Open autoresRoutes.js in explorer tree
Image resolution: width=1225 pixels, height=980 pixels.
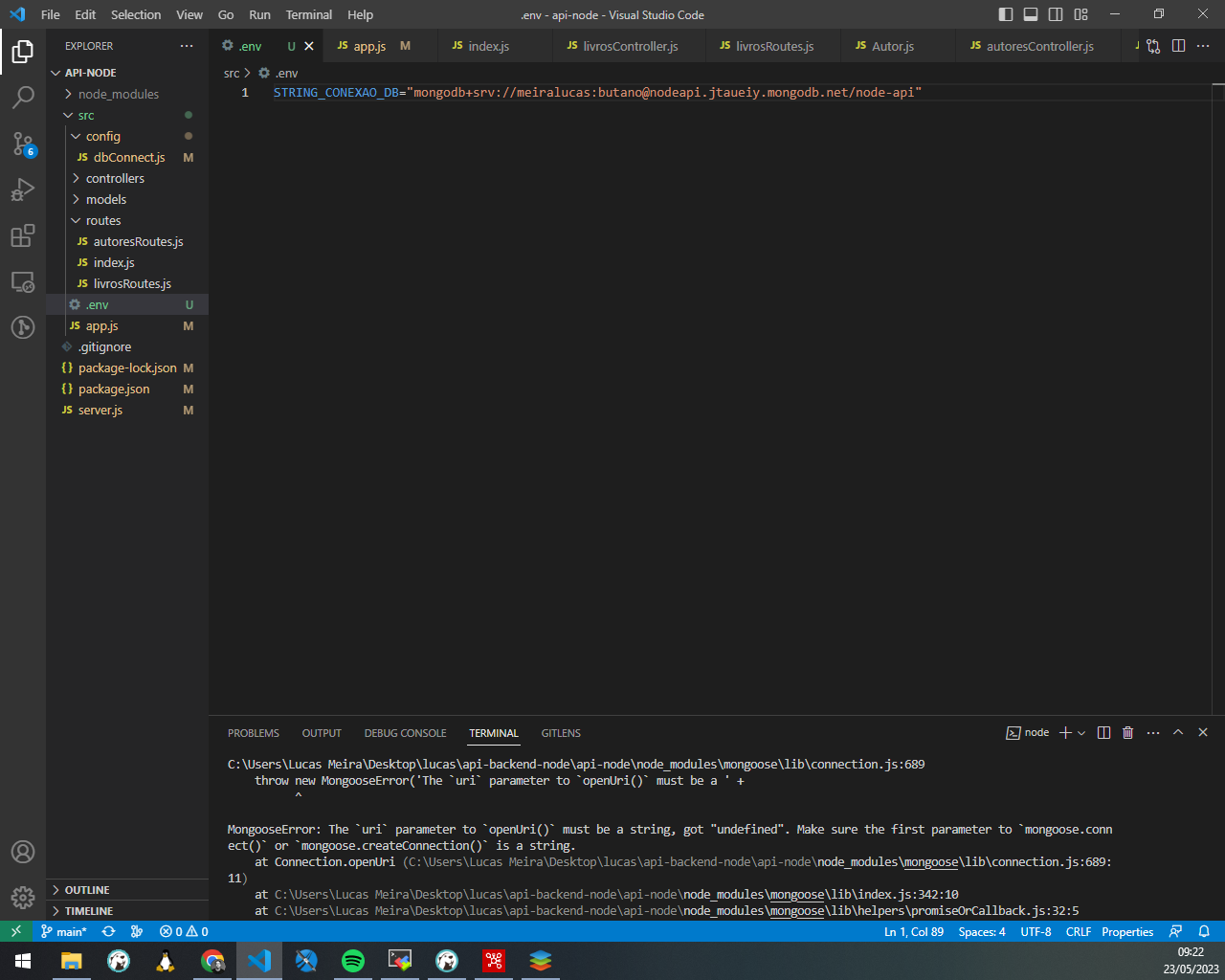127,241
